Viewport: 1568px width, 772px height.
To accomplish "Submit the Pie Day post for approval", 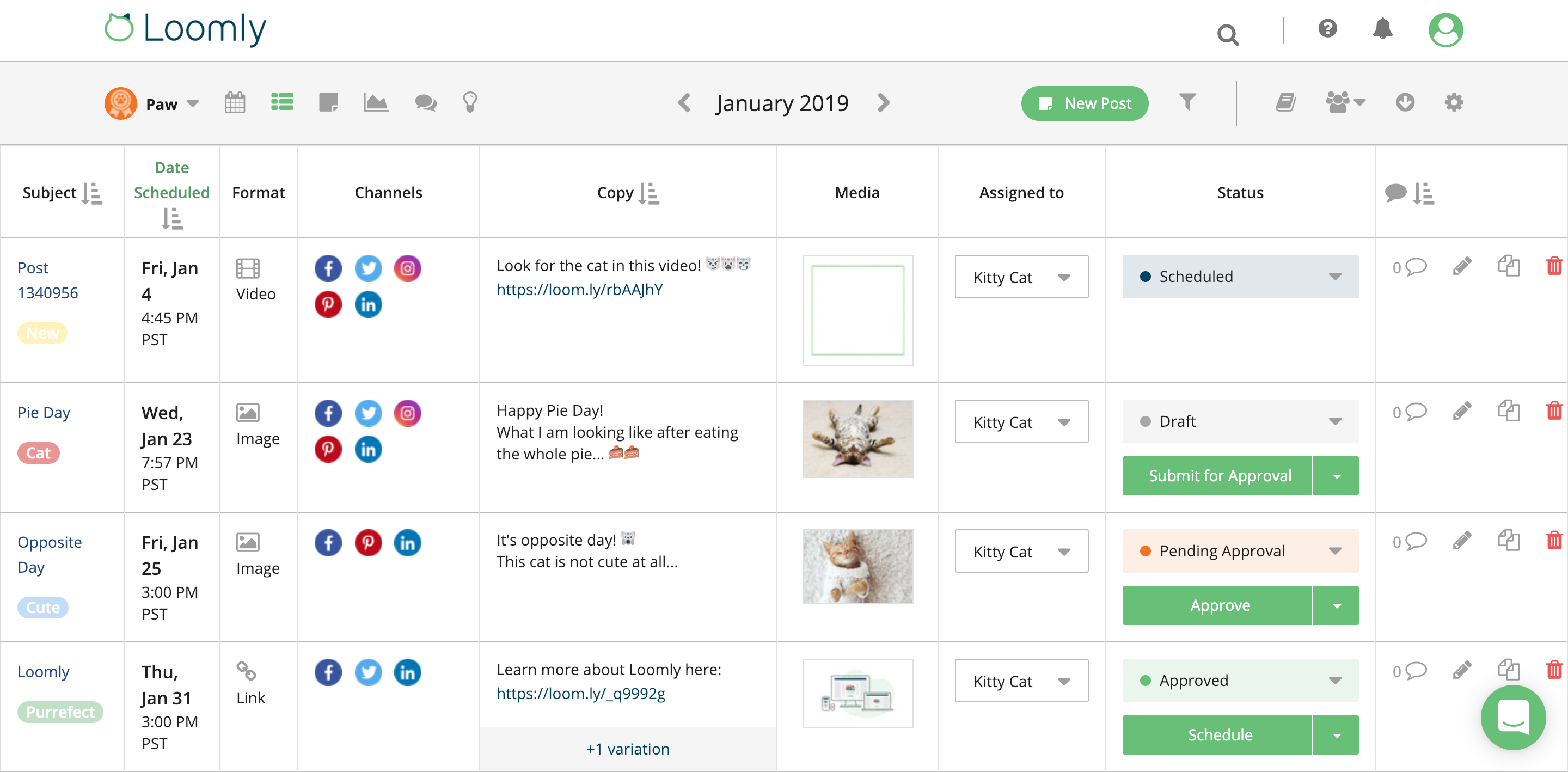I will tap(1219, 475).
